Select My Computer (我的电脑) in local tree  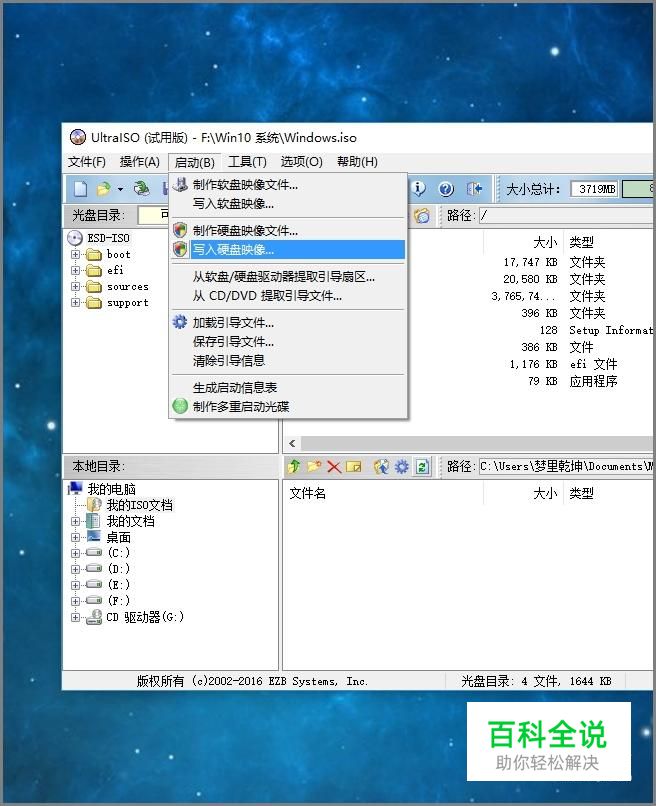(x=112, y=489)
